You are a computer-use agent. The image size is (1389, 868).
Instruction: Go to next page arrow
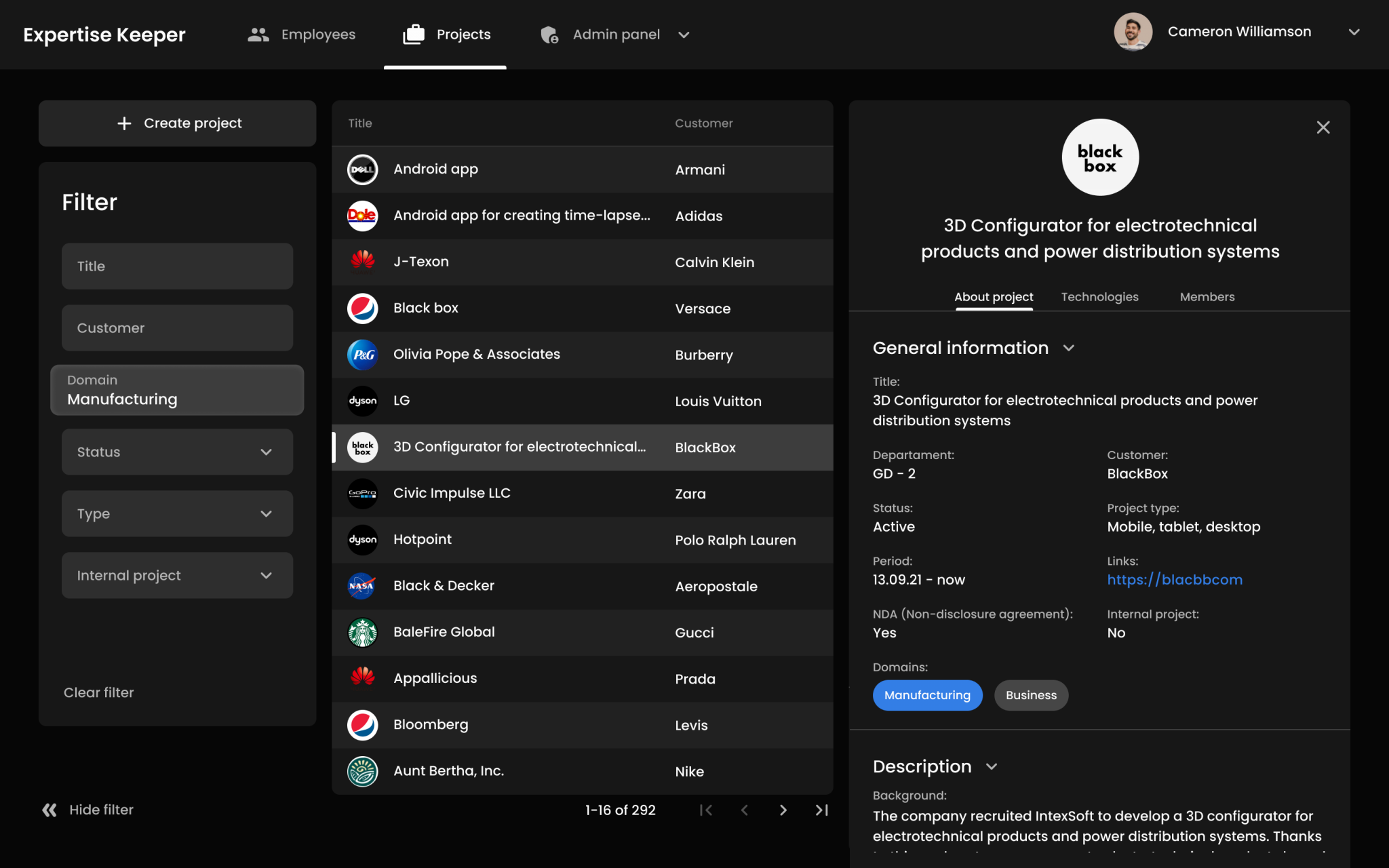pyautogui.click(x=783, y=810)
